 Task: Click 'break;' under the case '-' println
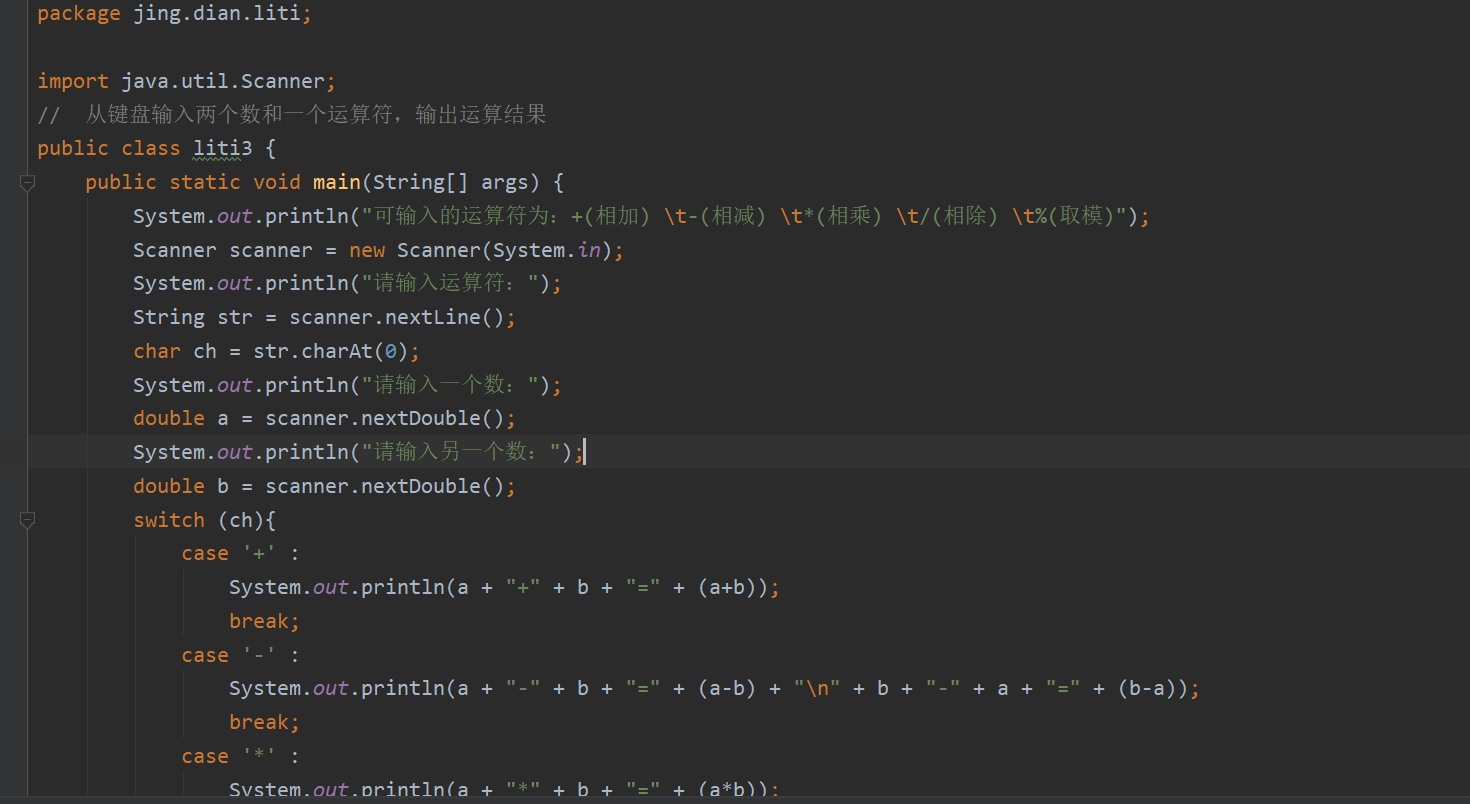coord(265,723)
